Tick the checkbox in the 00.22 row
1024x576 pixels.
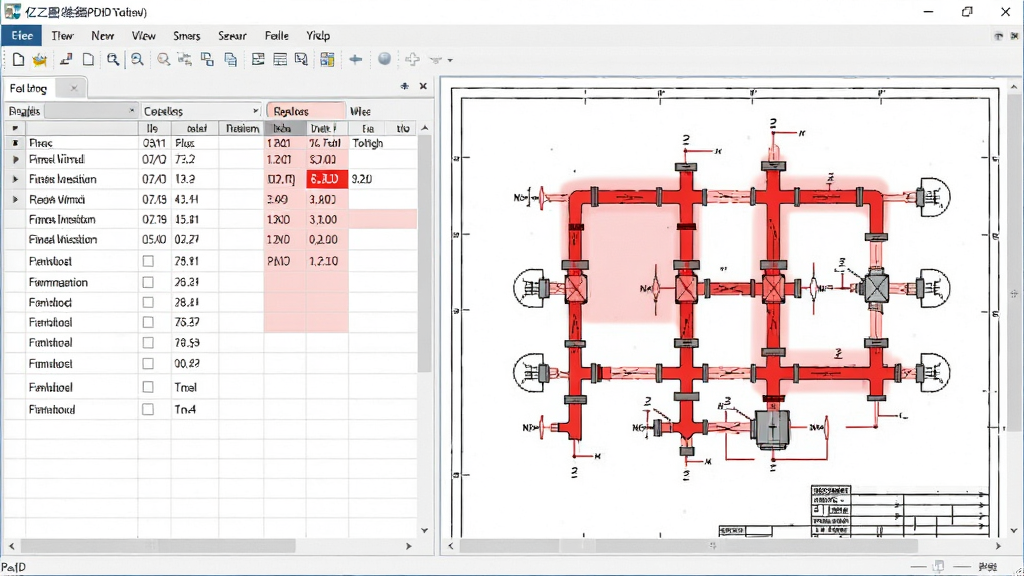point(148,364)
